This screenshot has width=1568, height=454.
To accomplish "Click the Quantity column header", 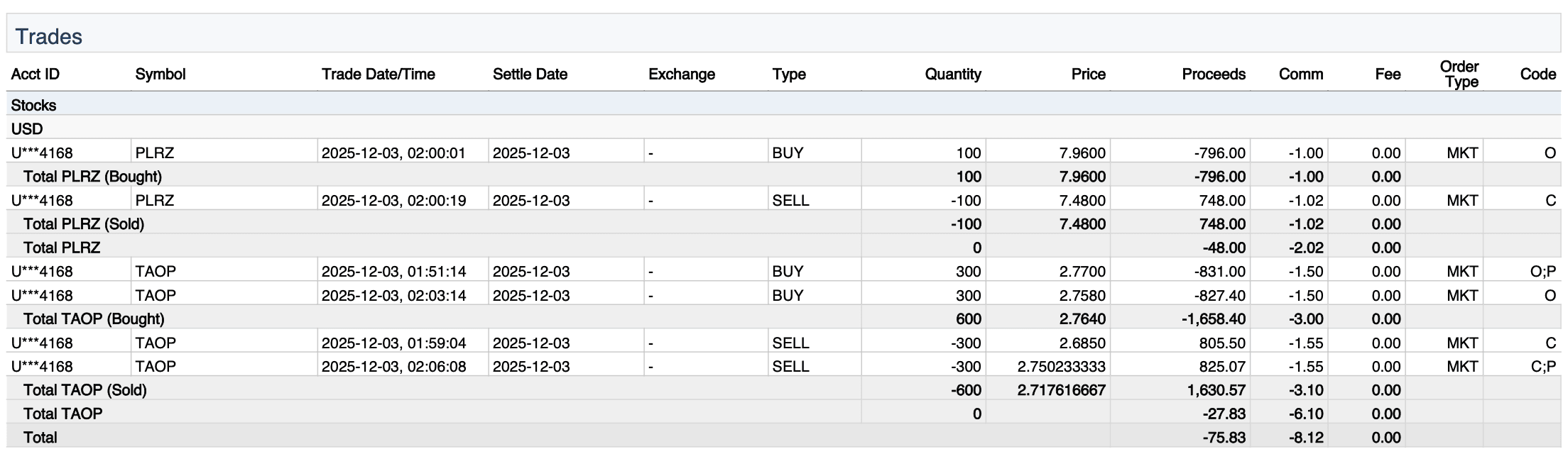I will click(x=952, y=74).
